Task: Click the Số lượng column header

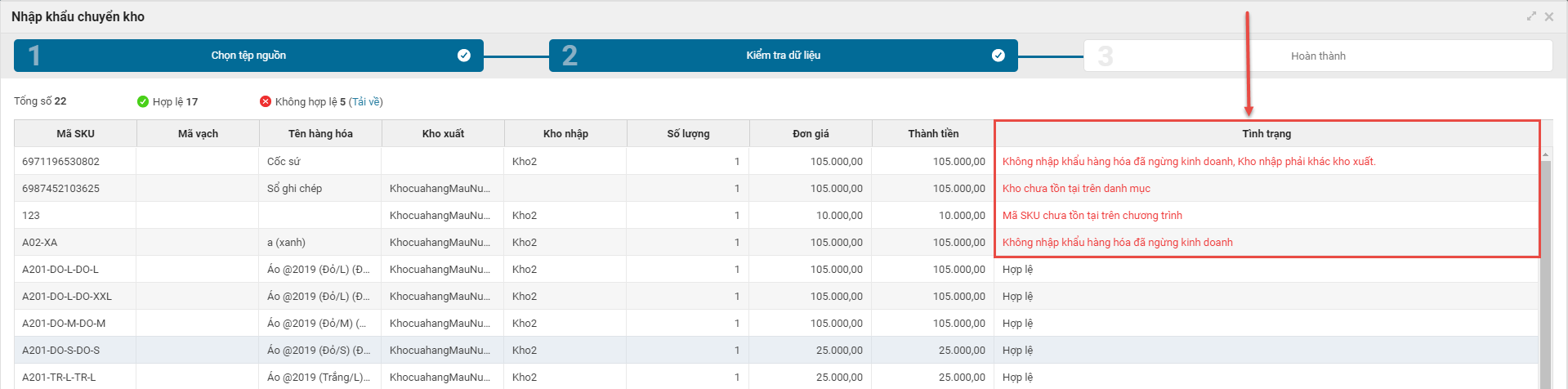Action: 688,133
